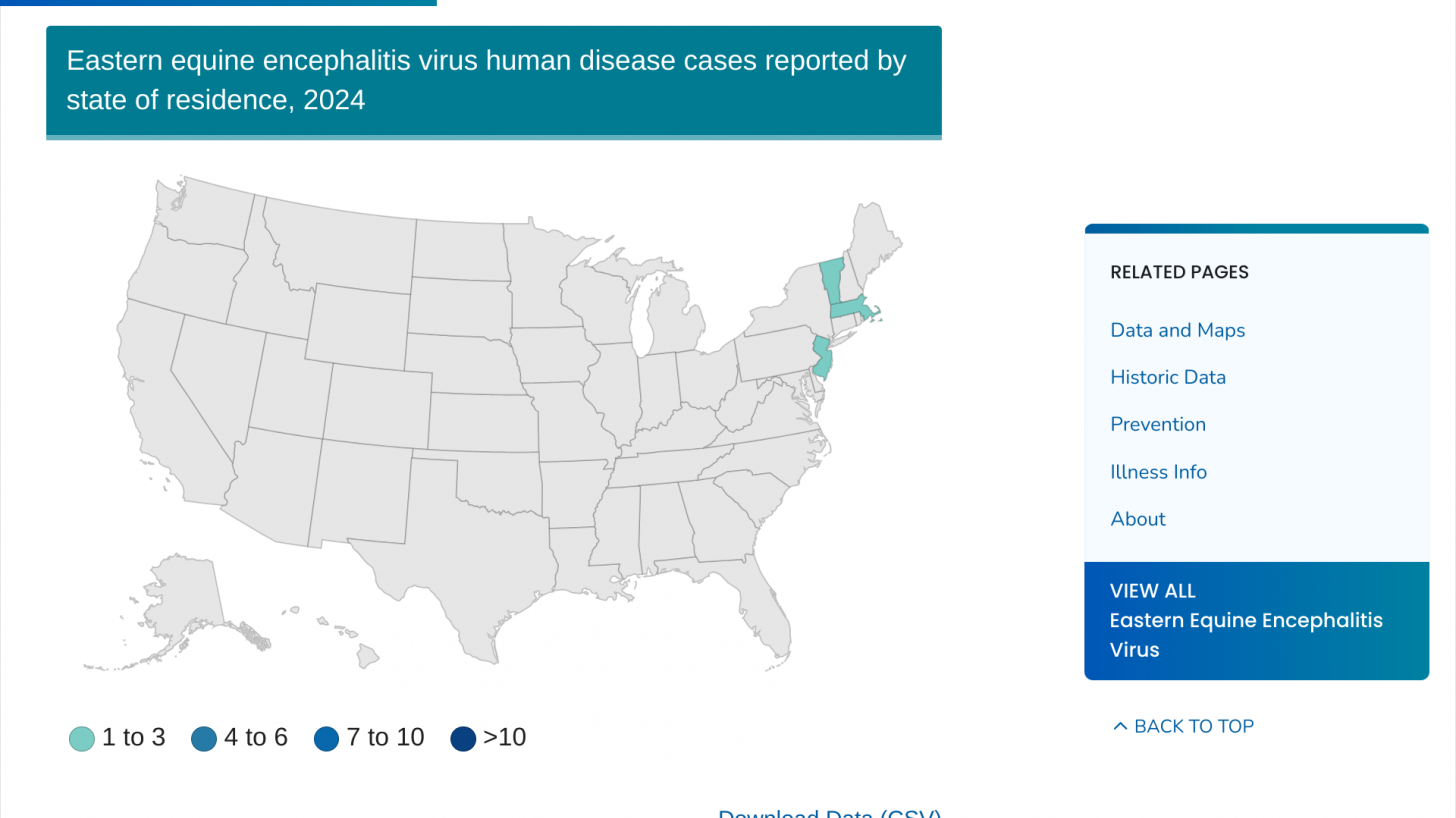Open the About related page
This screenshot has height=818, width=1456.
1137,519
